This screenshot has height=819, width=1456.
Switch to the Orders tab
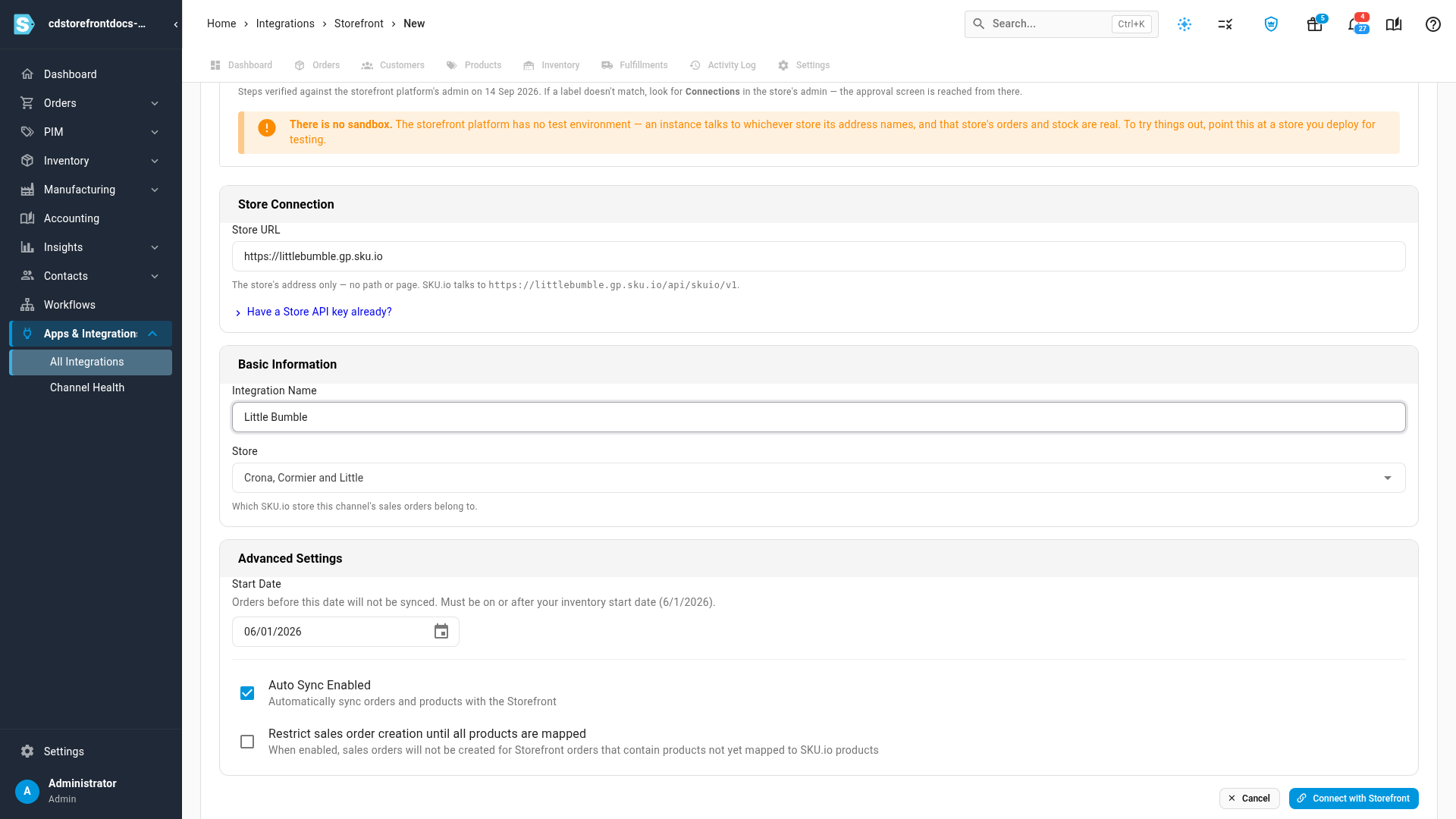click(x=317, y=65)
